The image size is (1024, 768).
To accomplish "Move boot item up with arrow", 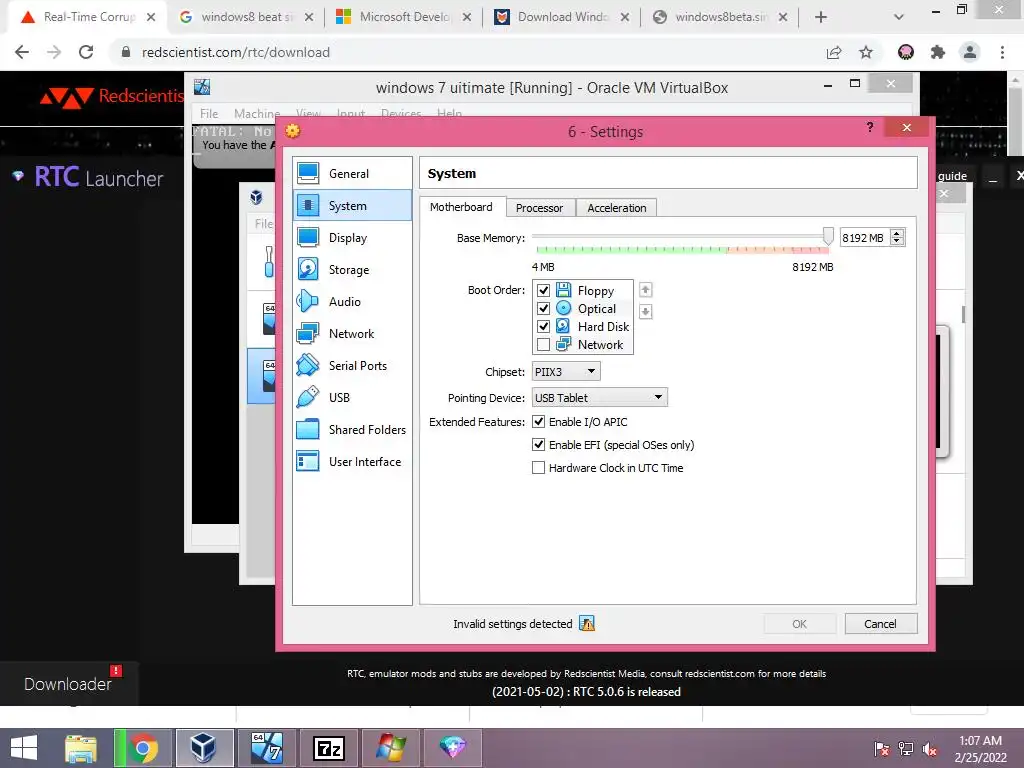I will coord(645,289).
